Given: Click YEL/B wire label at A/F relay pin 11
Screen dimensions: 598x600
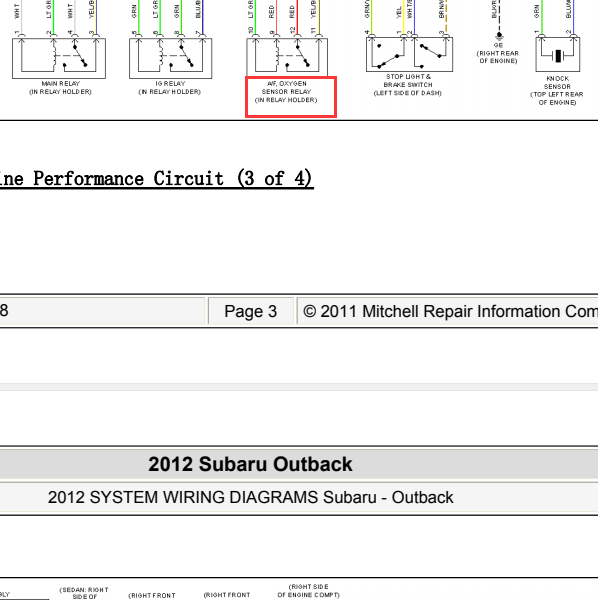Looking at the screenshot, I should click(x=314, y=9).
